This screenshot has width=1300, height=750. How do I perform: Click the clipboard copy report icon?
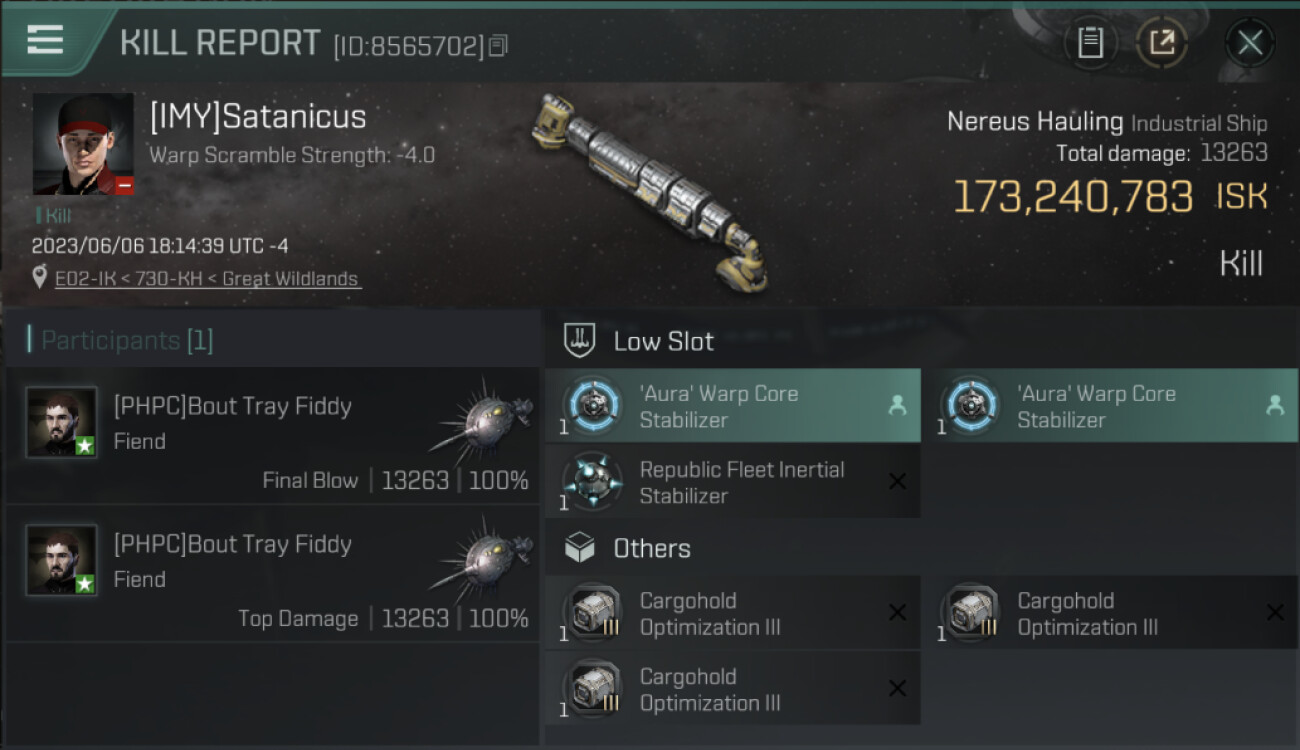point(1090,43)
